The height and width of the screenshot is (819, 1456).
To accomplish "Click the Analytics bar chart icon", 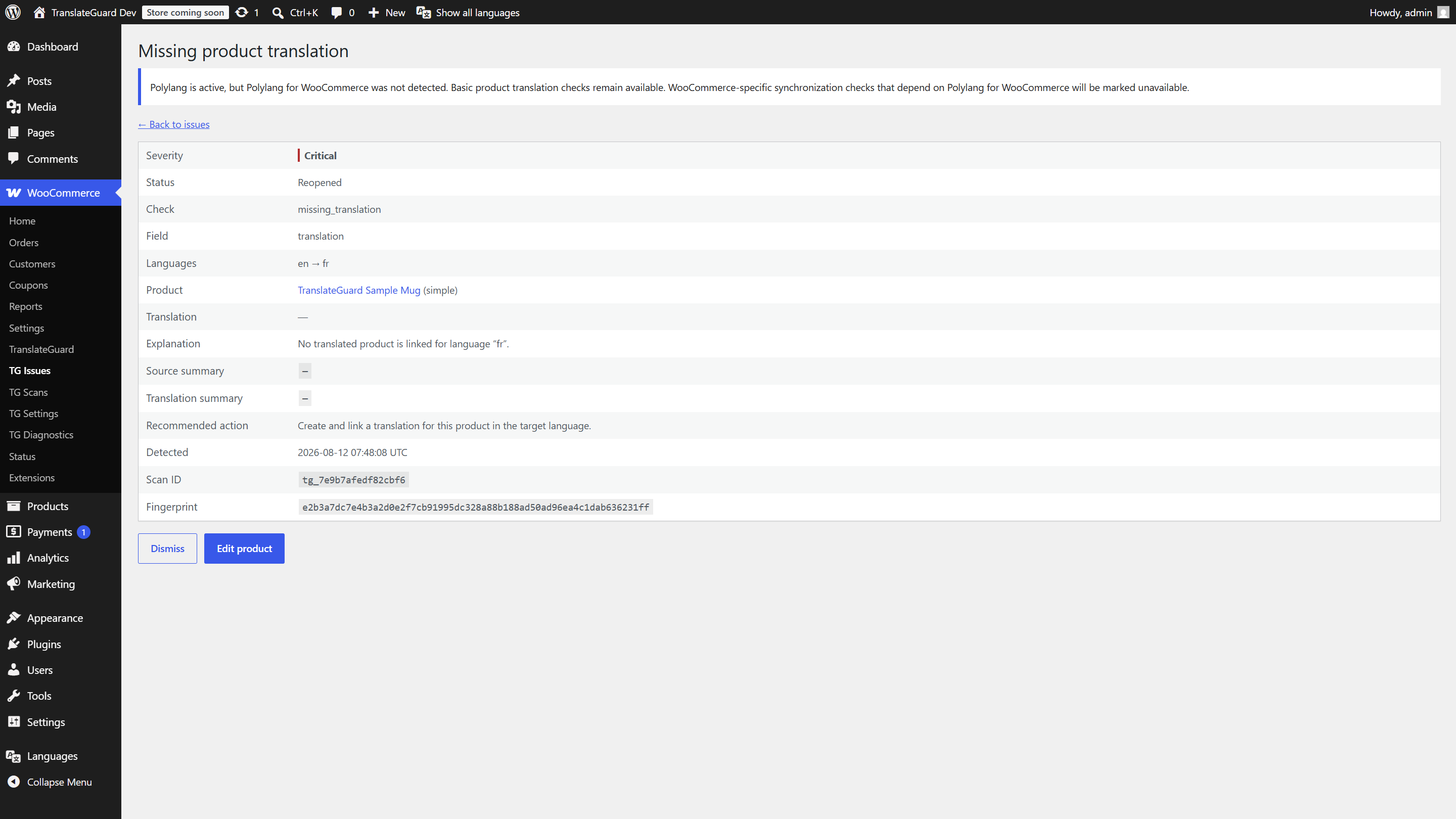I will 14,558.
